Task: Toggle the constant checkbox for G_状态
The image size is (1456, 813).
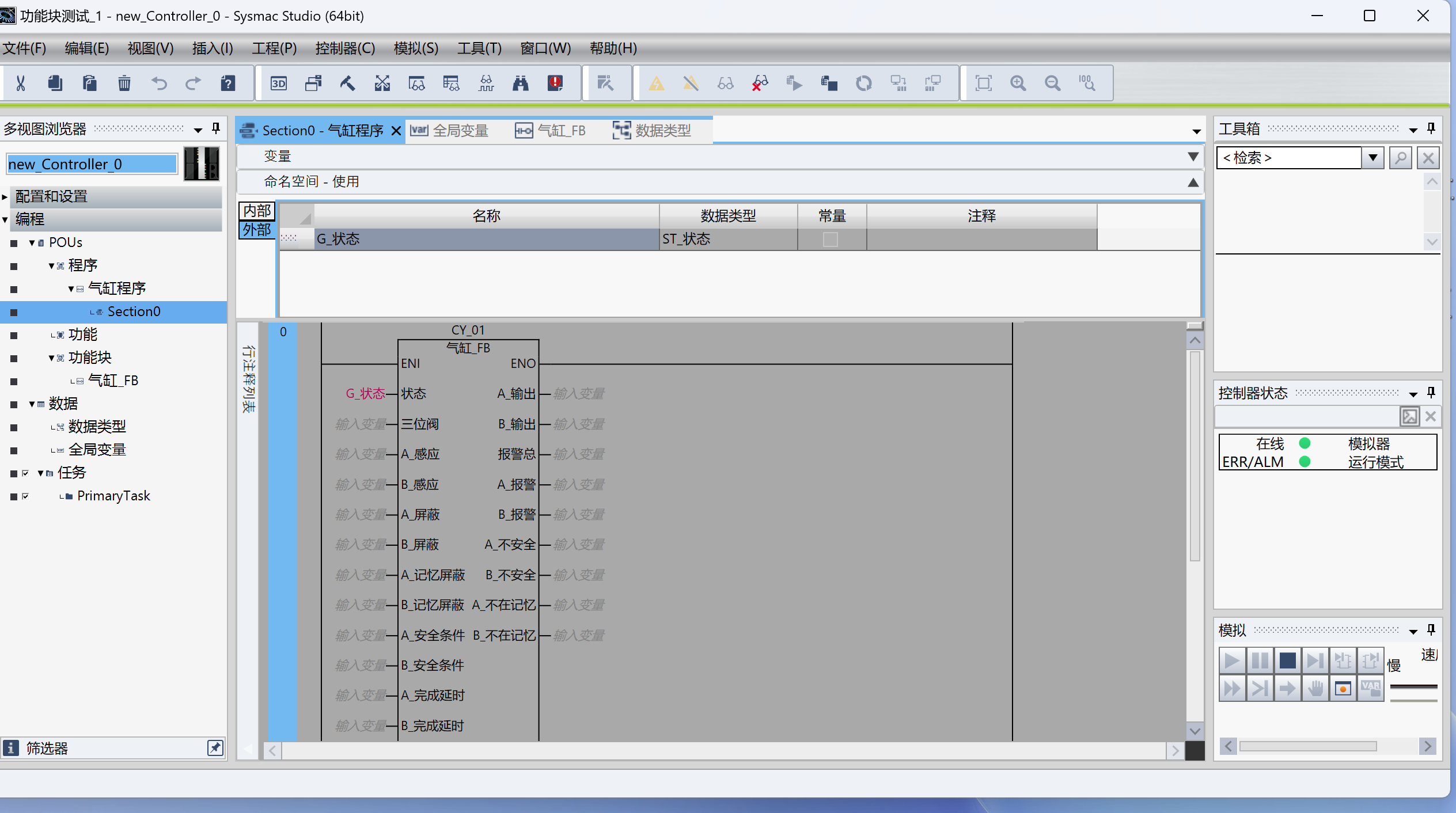Action: [830, 239]
